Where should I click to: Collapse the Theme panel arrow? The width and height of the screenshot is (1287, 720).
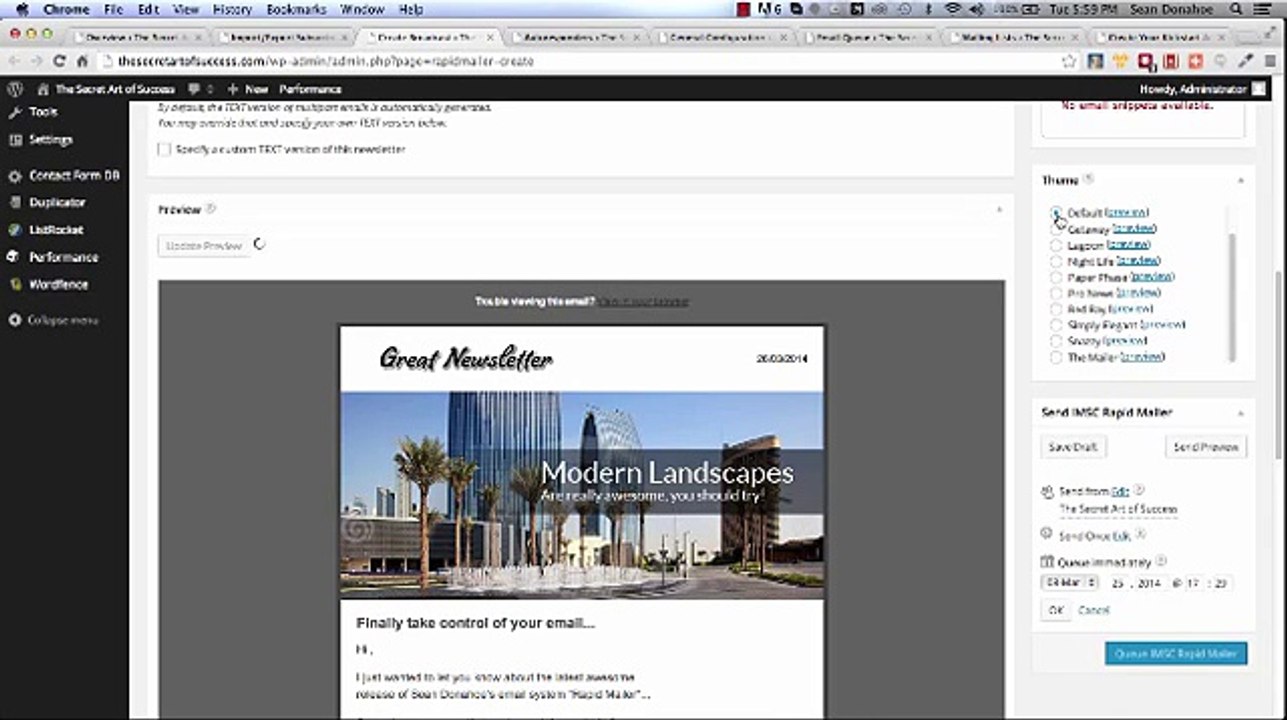(x=1240, y=180)
